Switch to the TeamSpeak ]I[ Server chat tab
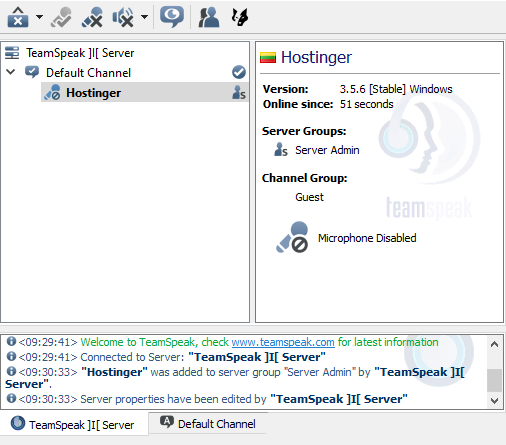Viewport: 506px width, 445px height. 74,424
